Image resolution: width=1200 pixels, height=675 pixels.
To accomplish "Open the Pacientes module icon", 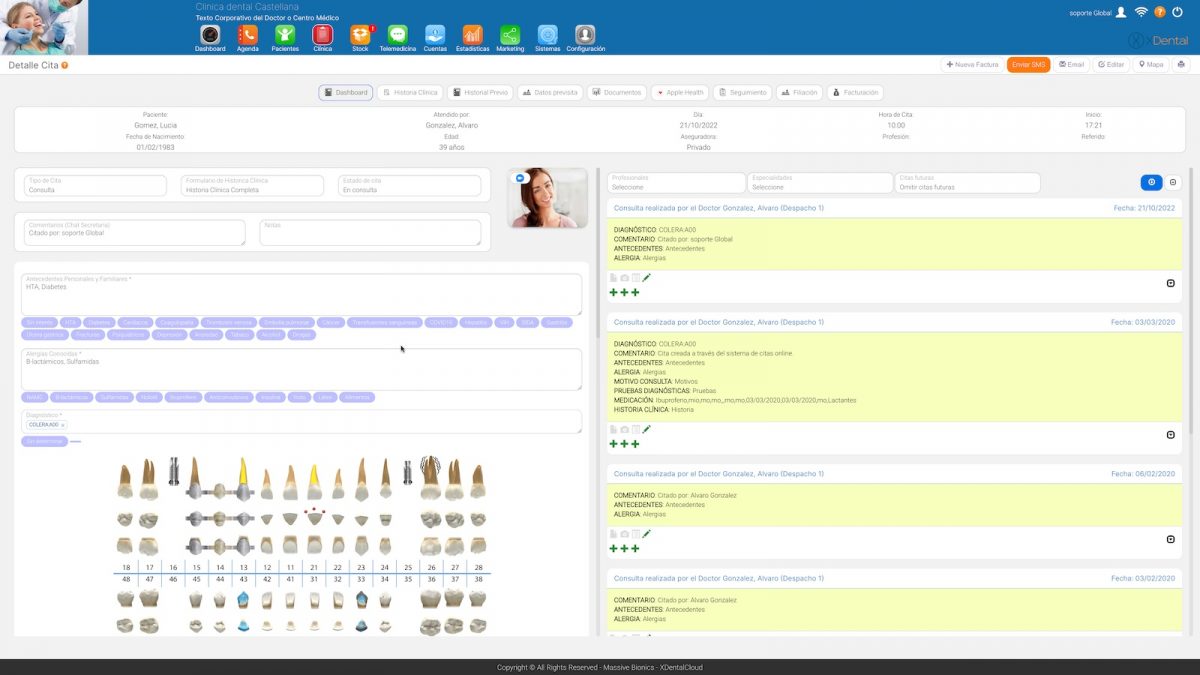I will [x=285, y=36].
